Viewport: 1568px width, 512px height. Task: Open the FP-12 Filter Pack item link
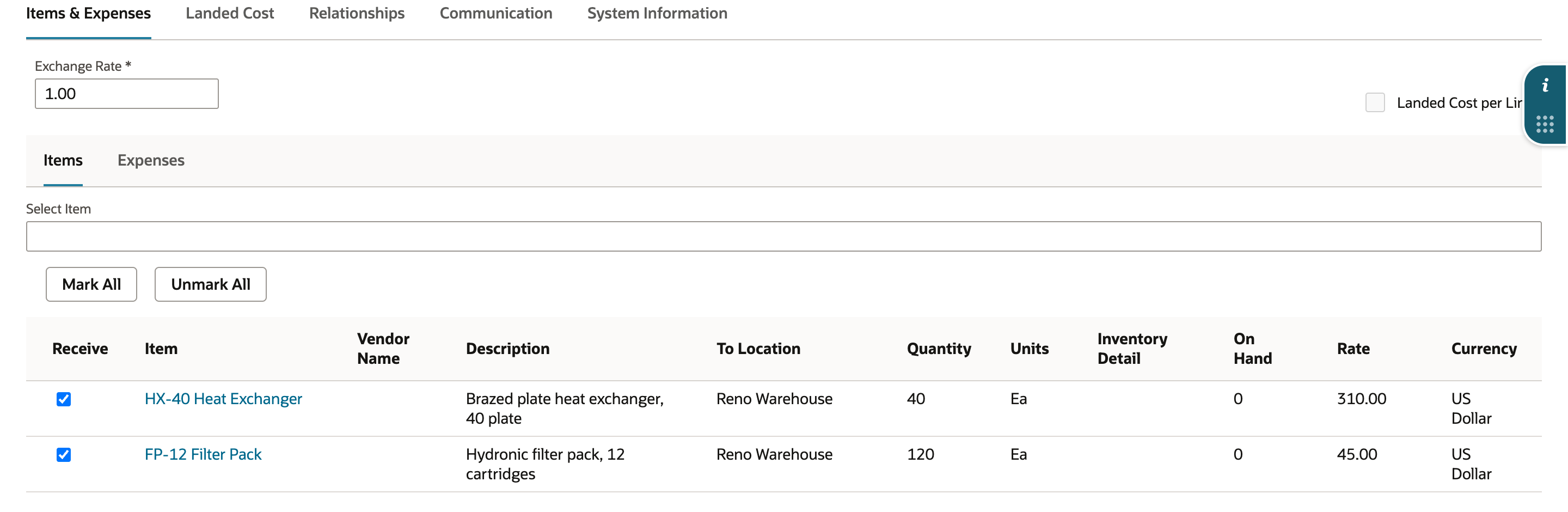[203, 455]
